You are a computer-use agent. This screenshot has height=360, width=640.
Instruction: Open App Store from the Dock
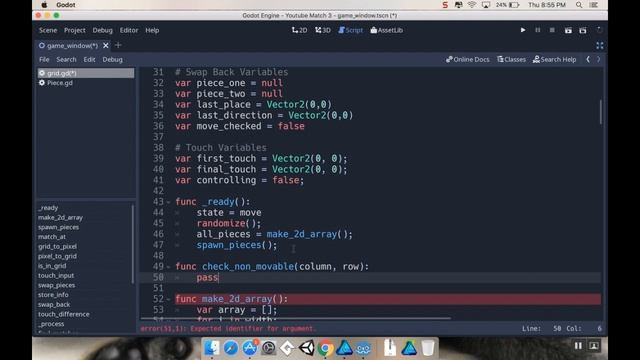(249, 348)
